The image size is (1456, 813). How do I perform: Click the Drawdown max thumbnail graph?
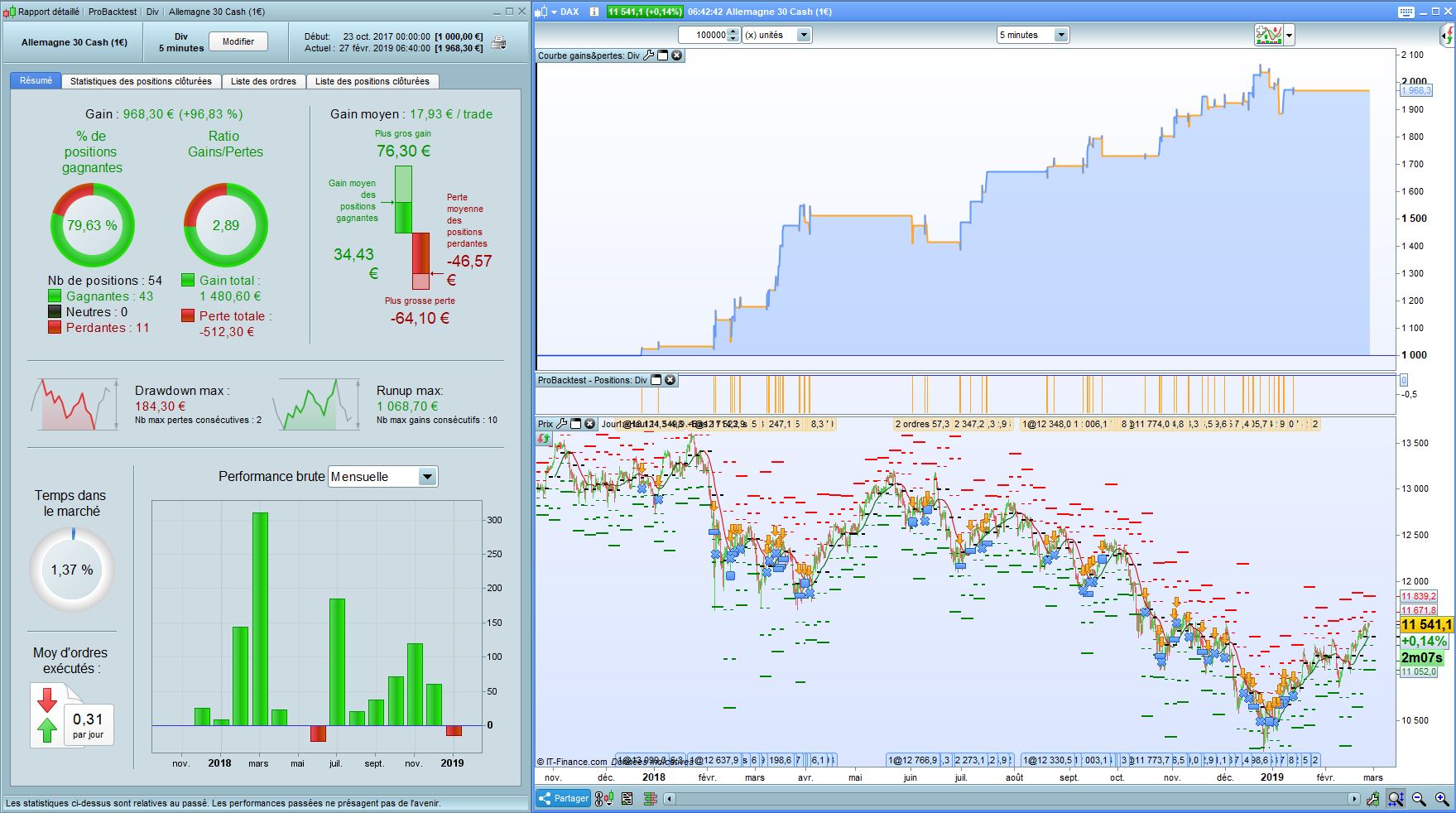[x=74, y=404]
